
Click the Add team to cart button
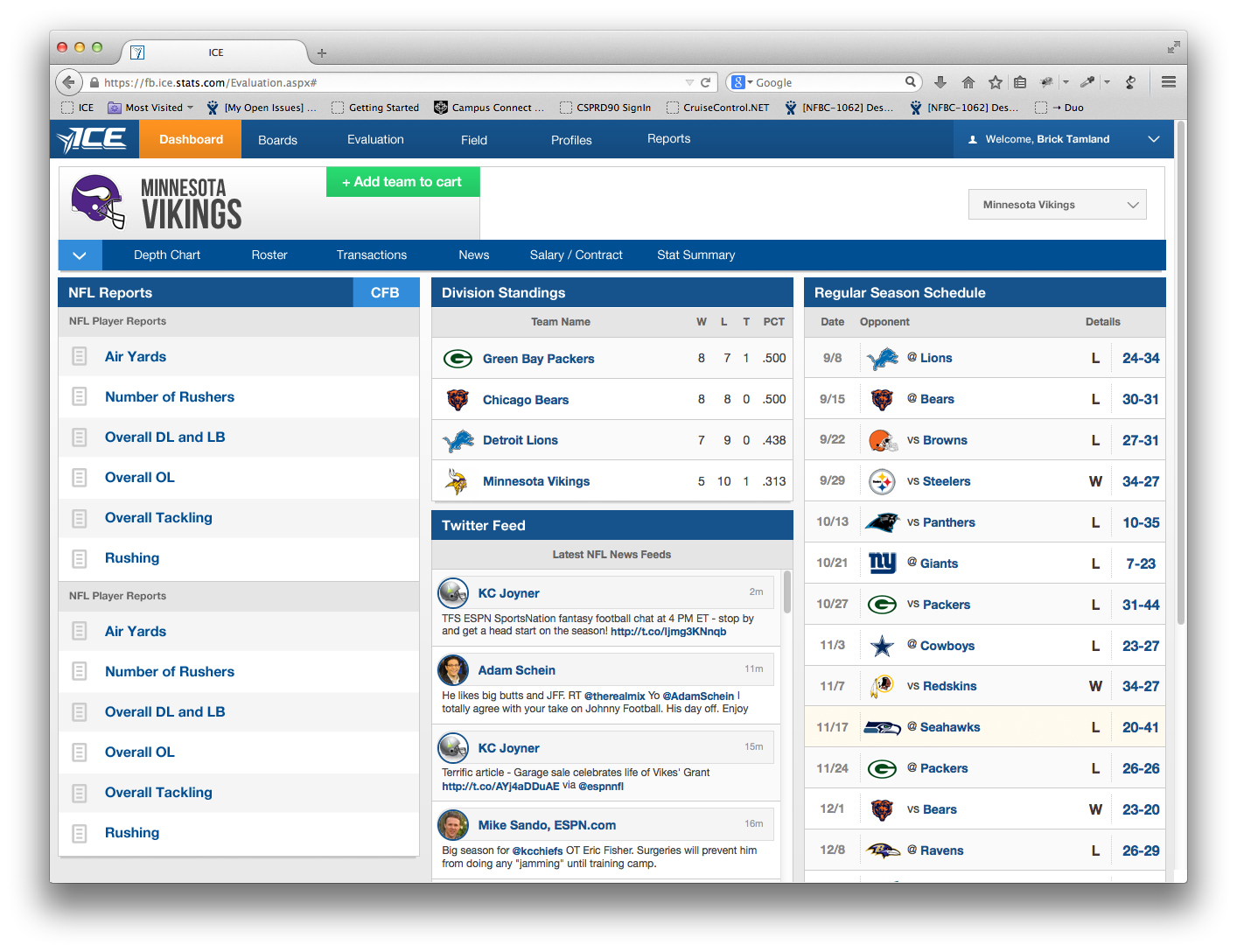pyautogui.click(x=402, y=182)
